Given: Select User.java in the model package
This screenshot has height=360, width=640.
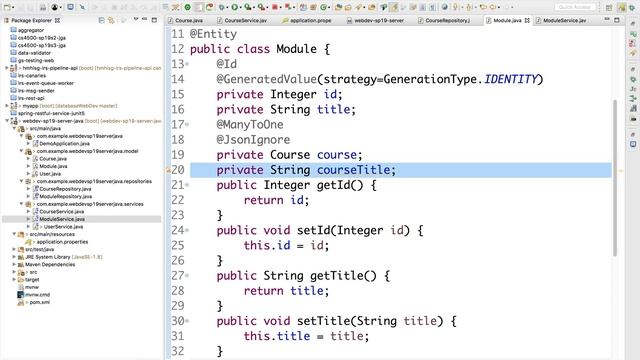Looking at the screenshot, I should pos(50,174).
